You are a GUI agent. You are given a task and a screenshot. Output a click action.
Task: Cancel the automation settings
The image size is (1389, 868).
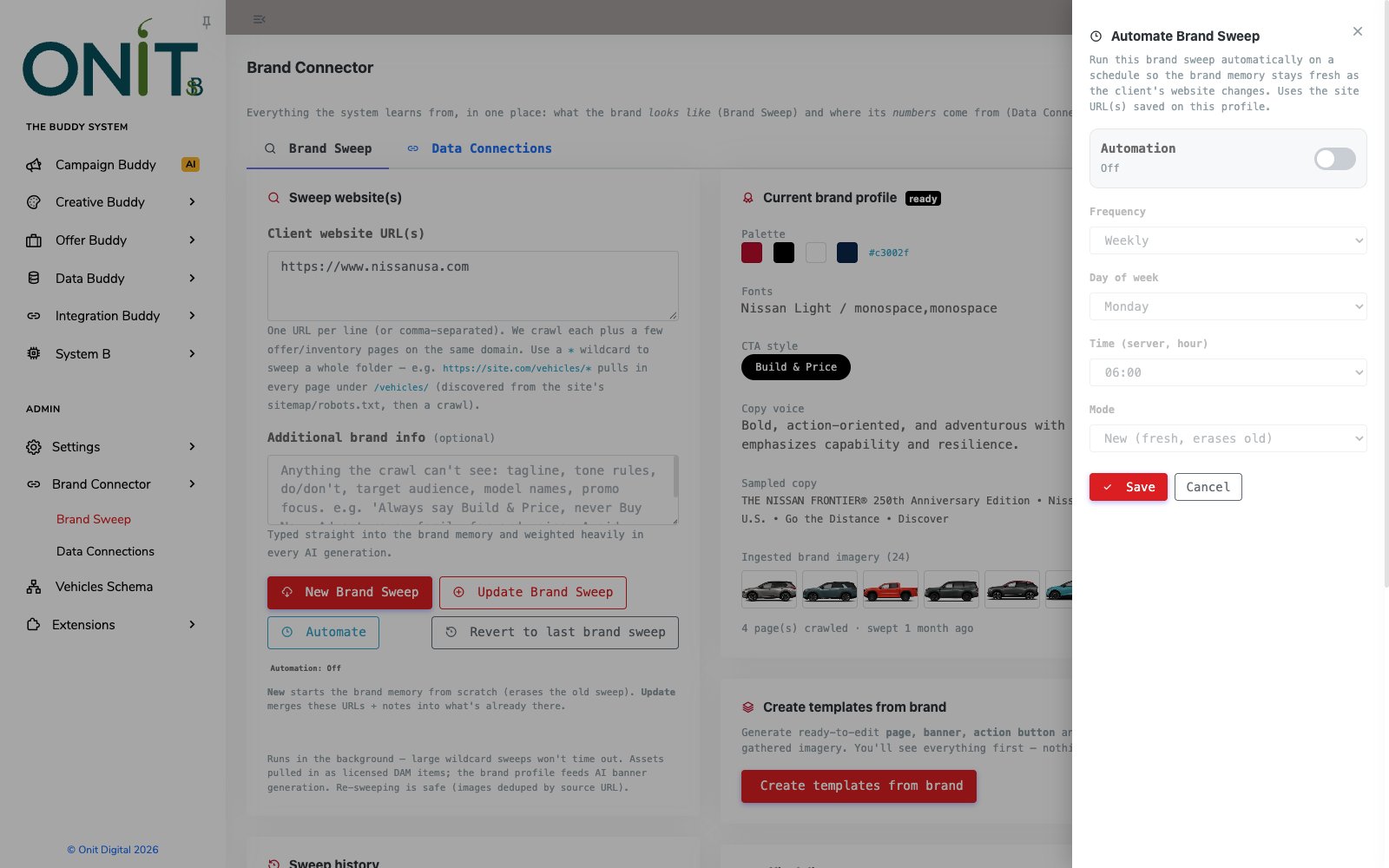(1208, 487)
